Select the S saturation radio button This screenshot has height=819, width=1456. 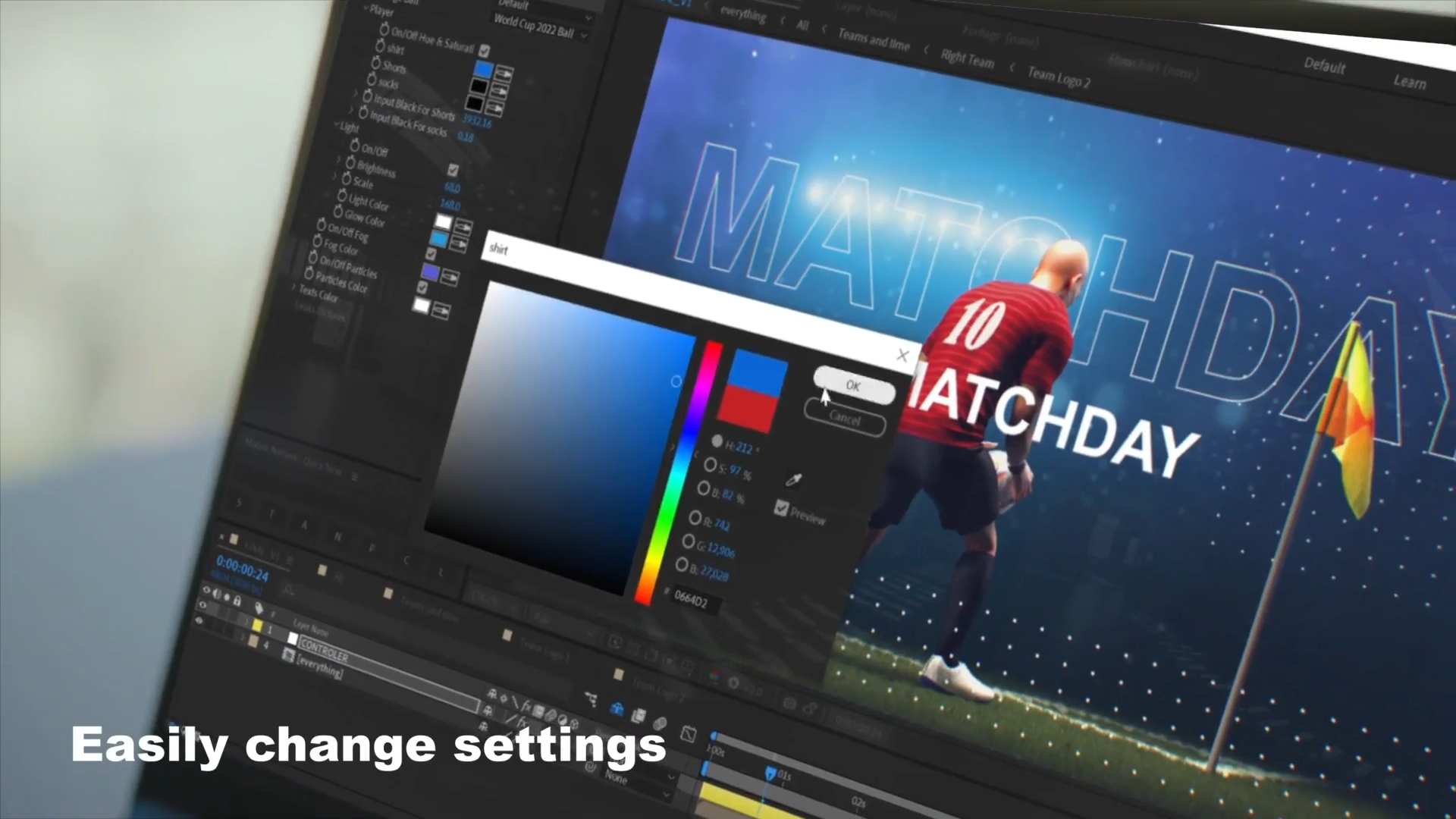click(711, 464)
